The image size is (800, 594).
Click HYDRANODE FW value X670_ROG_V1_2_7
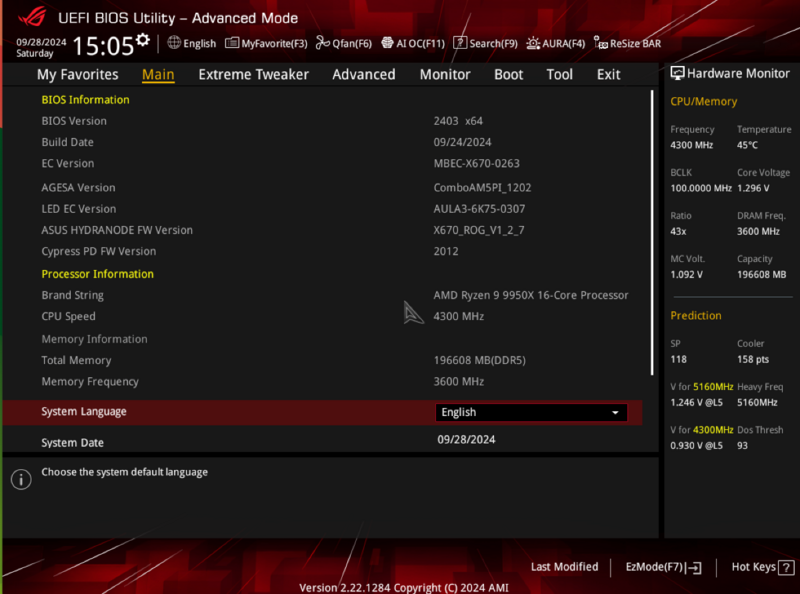479,231
